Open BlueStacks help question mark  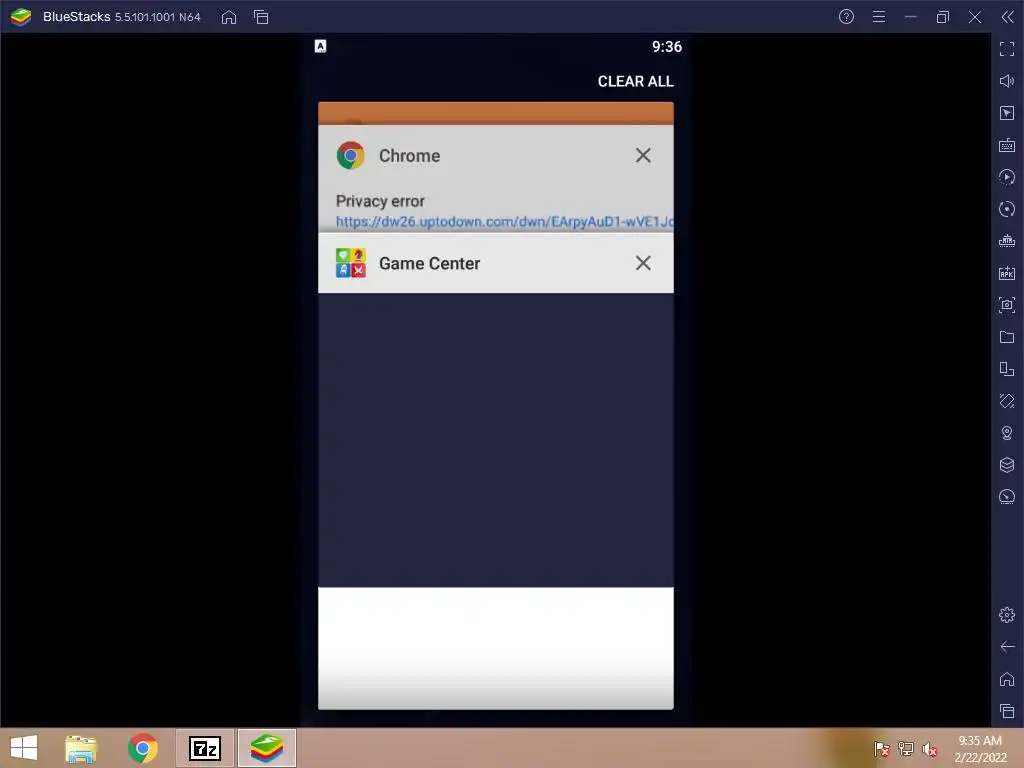tap(846, 17)
